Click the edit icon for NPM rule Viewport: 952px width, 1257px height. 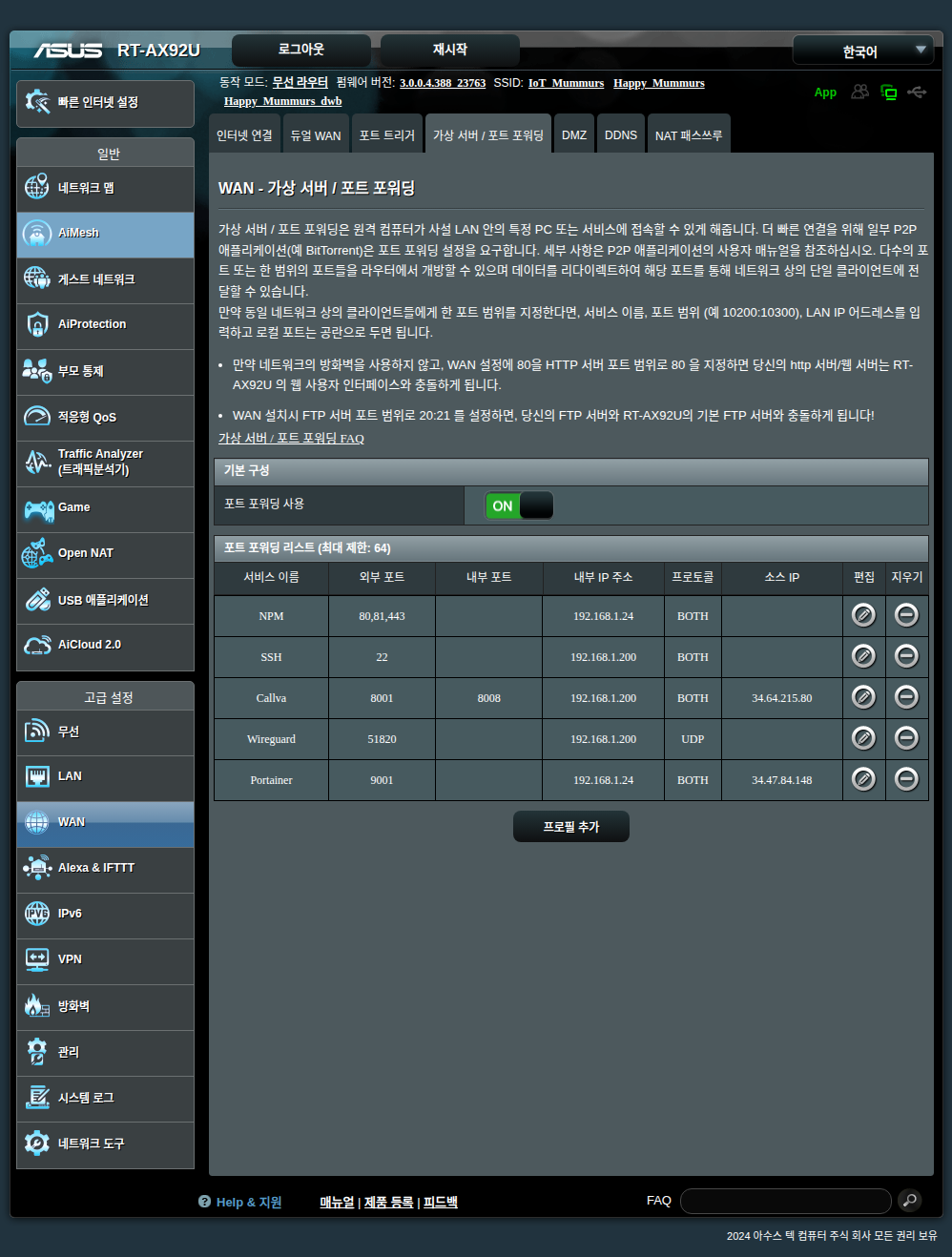tap(863, 615)
